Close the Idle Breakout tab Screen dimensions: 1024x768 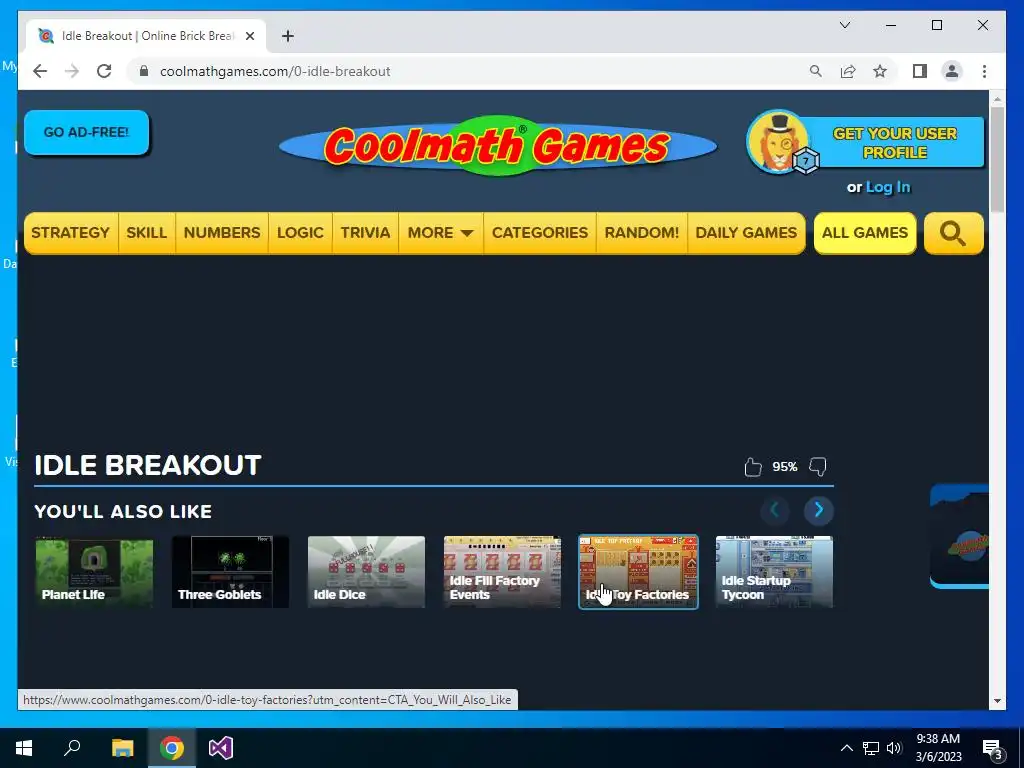[249, 36]
